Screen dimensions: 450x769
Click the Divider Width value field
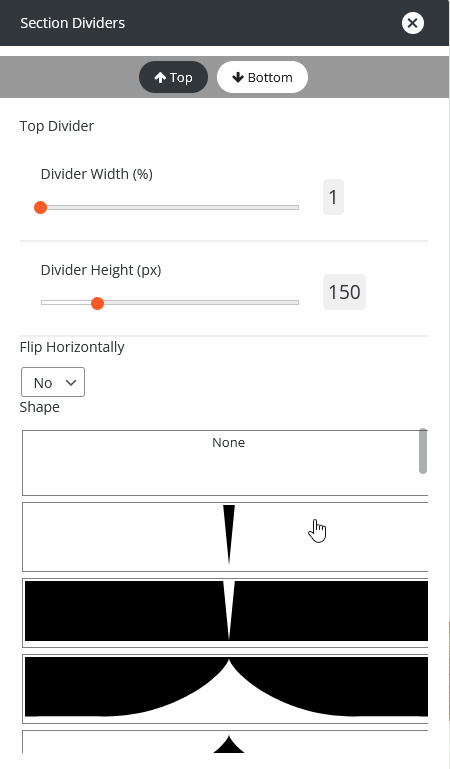pos(333,197)
